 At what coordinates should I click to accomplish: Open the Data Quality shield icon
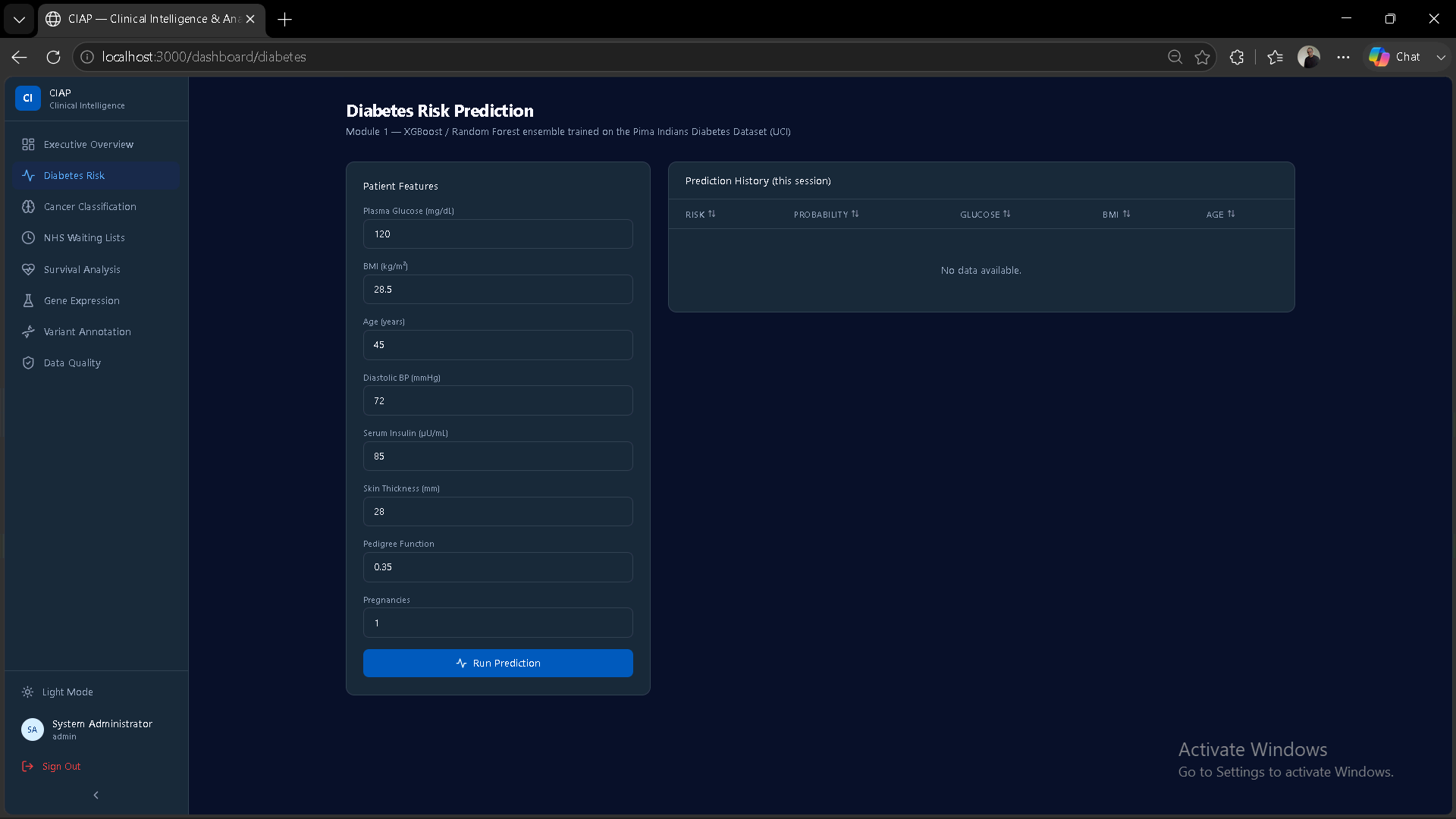point(28,362)
